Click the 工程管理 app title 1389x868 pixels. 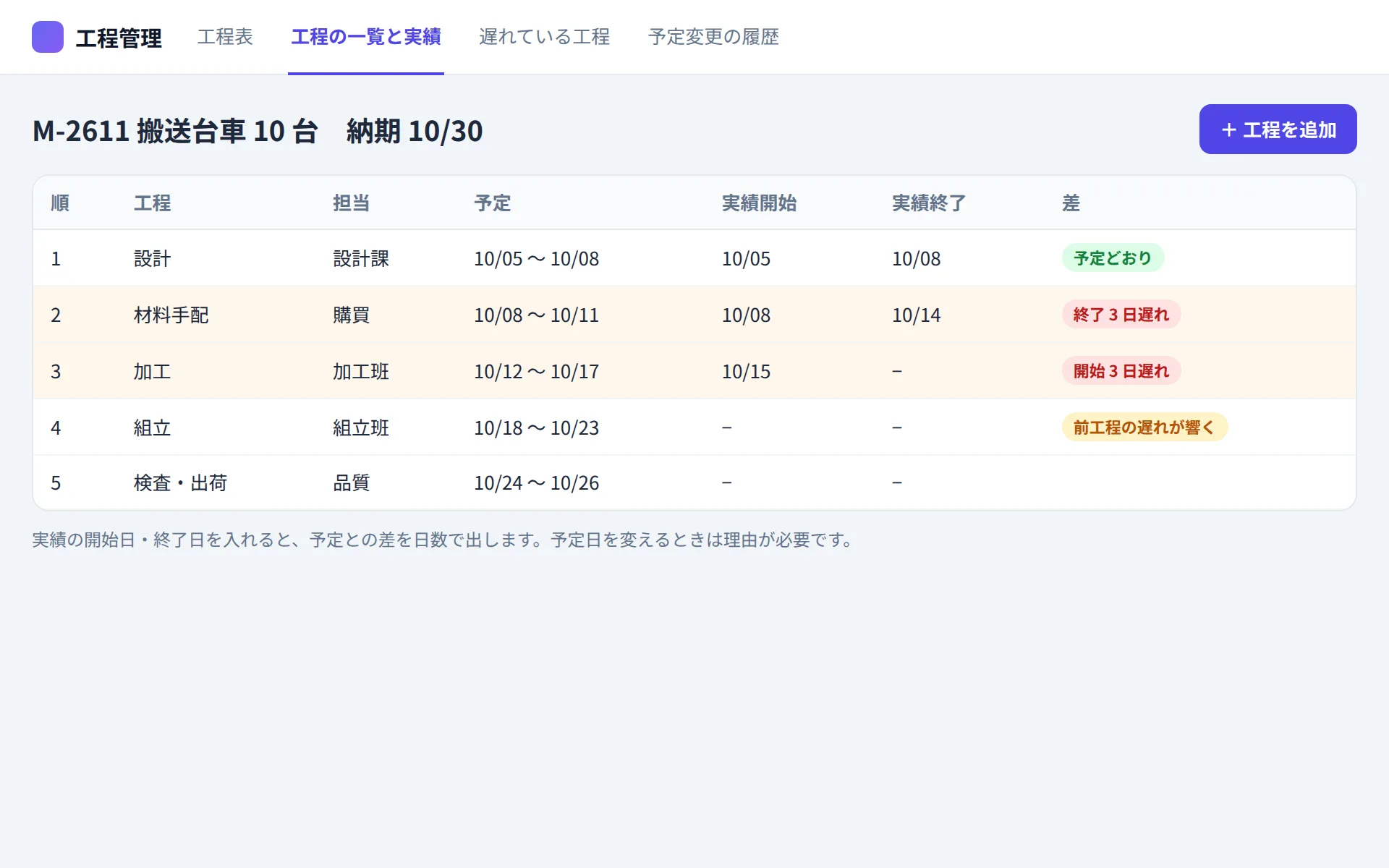click(x=119, y=38)
